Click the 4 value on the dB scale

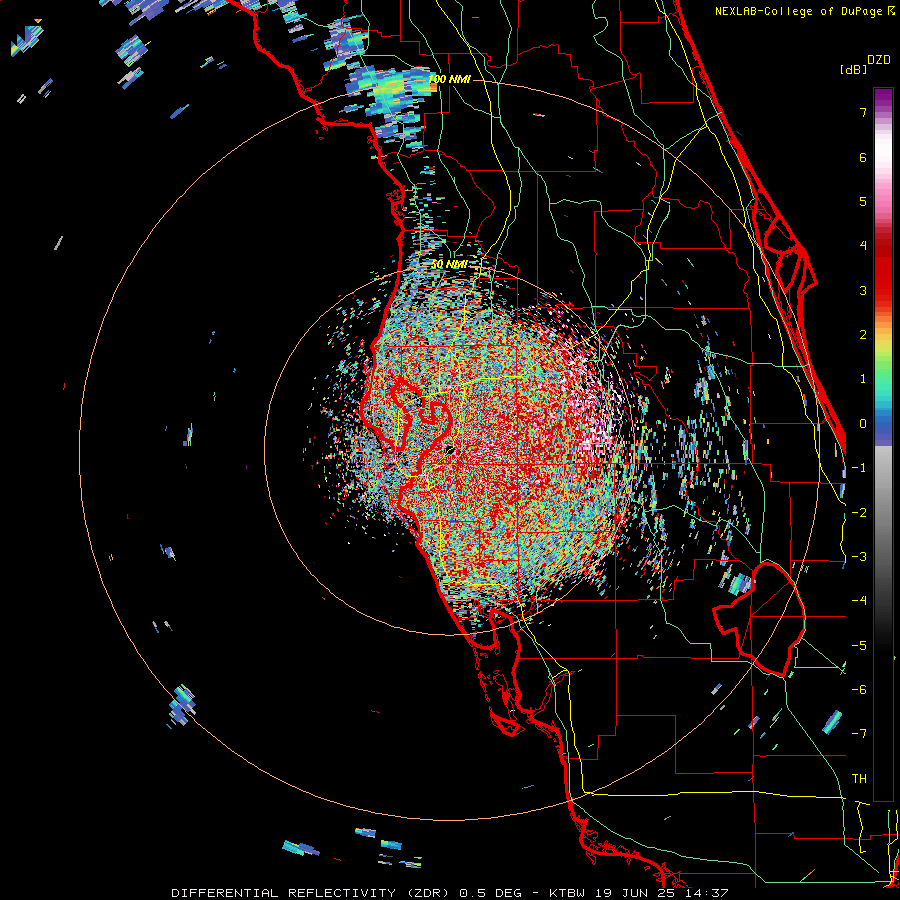pyautogui.click(x=863, y=246)
